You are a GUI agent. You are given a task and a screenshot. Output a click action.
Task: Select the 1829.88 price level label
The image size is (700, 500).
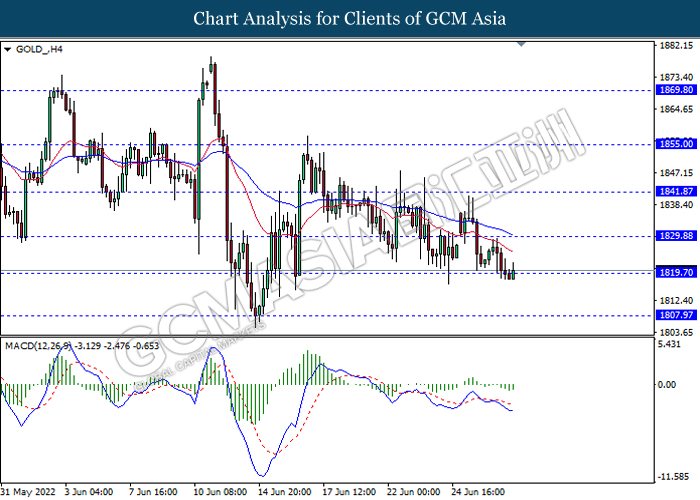pos(676,235)
